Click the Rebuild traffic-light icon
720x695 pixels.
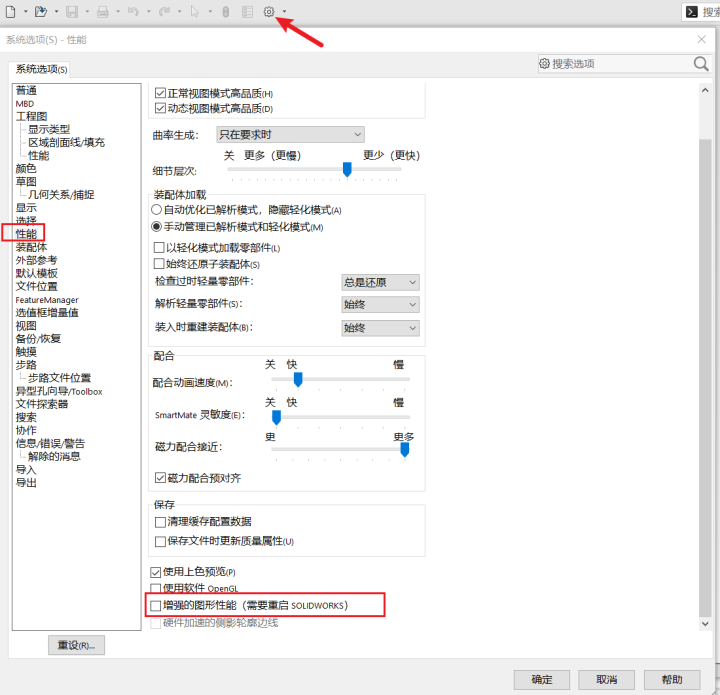click(x=225, y=11)
